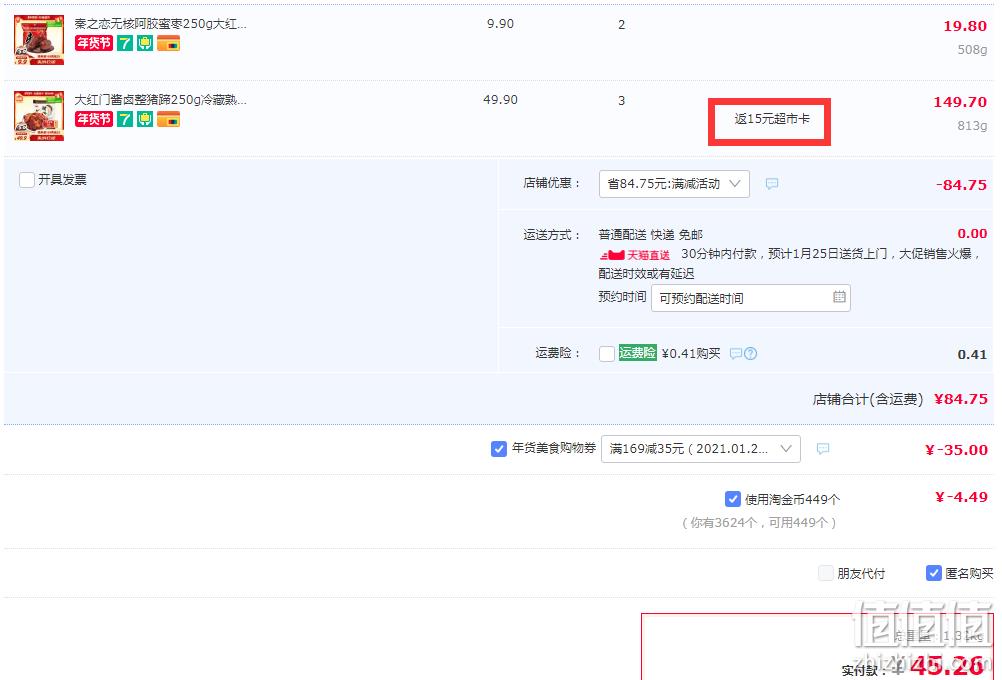Image resolution: width=1002 pixels, height=680 pixels.
Task: Click the green shield badge on the 大红门 row
Action: pyautogui.click(x=145, y=119)
